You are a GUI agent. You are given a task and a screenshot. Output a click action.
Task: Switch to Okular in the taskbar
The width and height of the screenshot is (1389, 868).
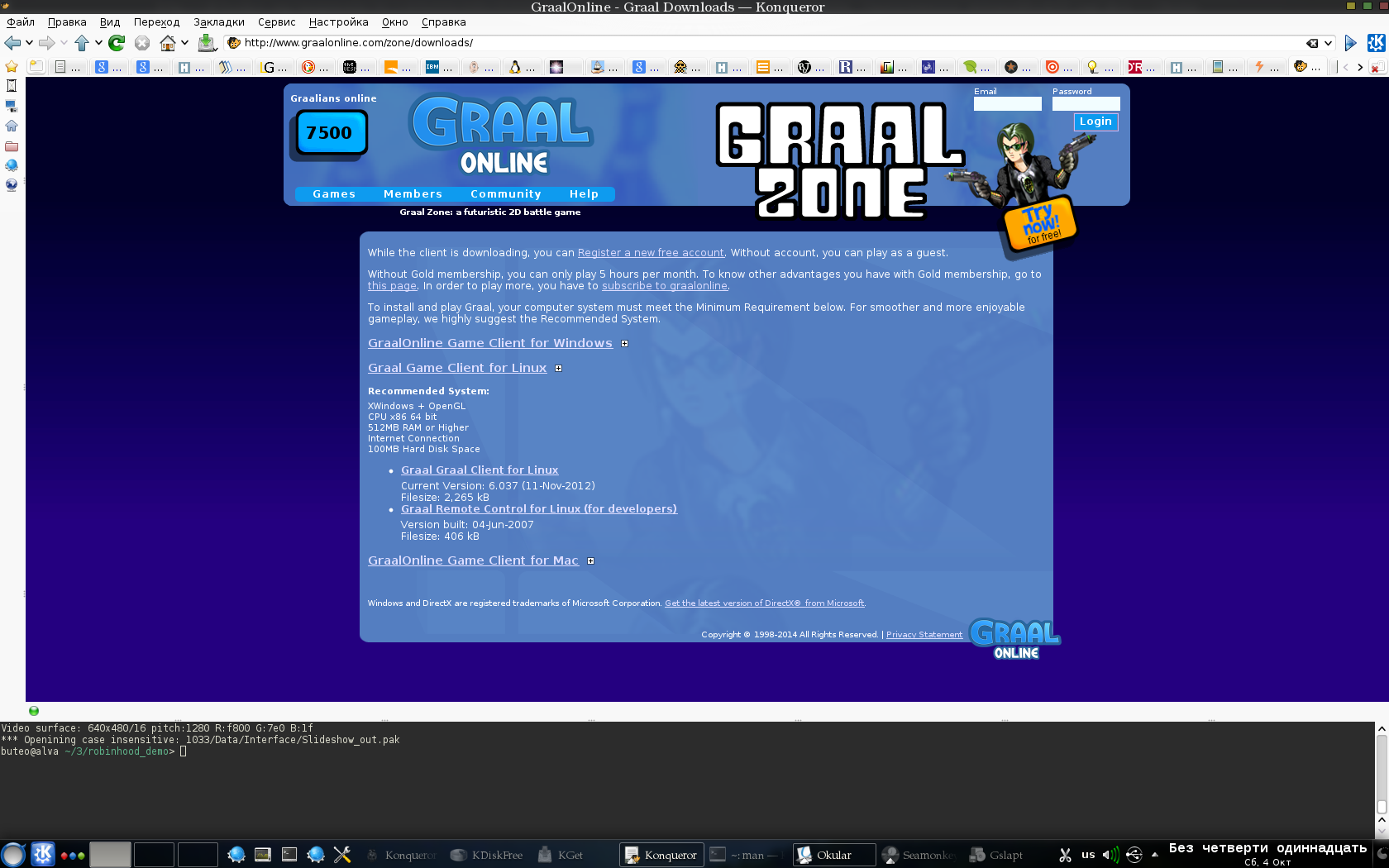(833, 855)
